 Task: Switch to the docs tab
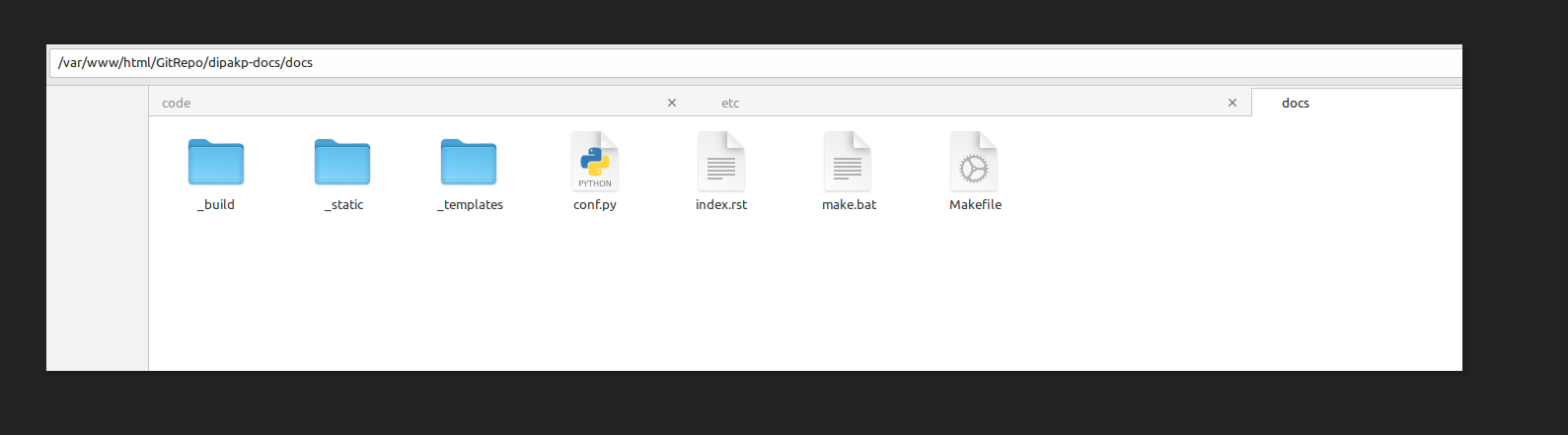tap(1357, 103)
